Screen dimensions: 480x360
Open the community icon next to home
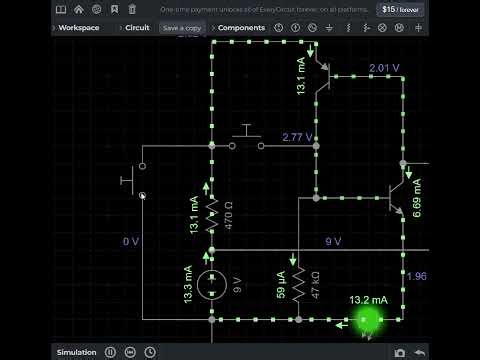[x=97, y=9]
